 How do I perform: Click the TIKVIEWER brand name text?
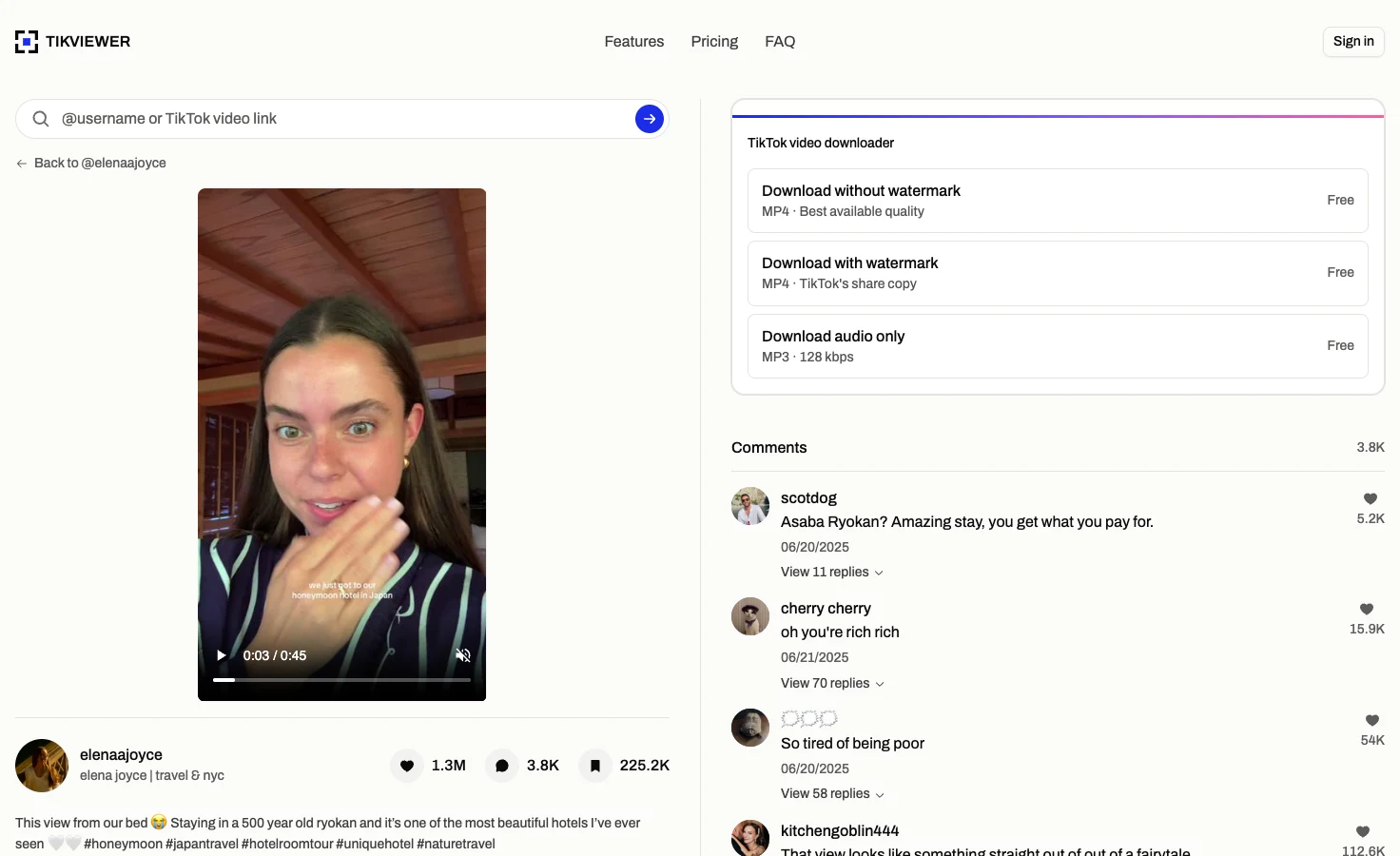87,41
